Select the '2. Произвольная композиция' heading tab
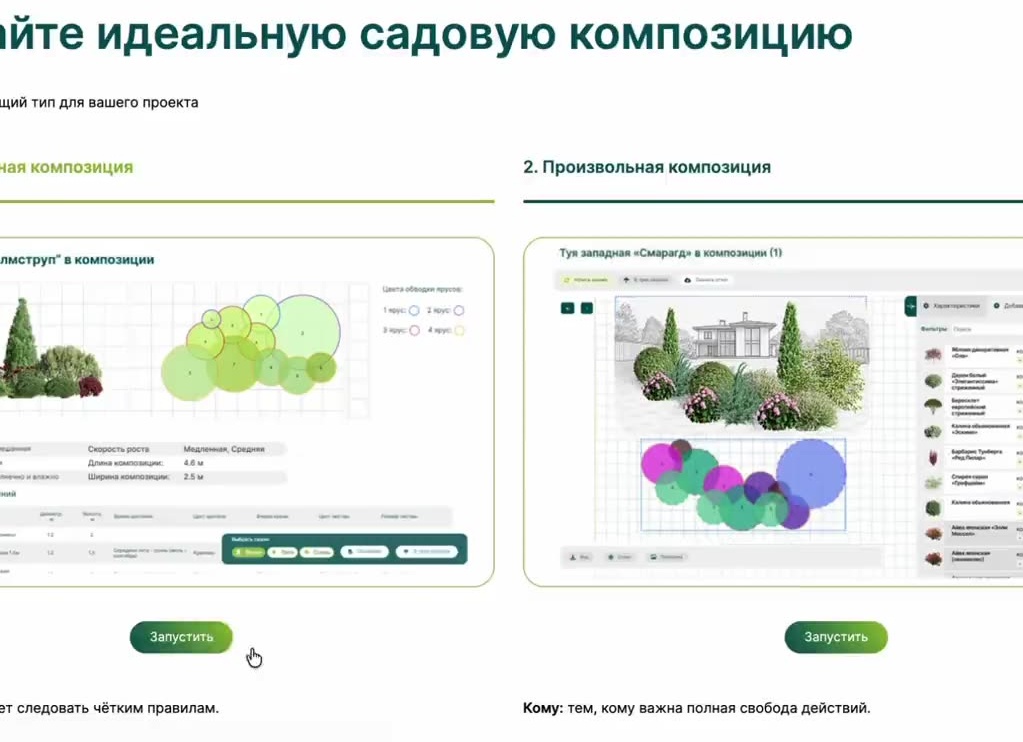 (x=647, y=167)
